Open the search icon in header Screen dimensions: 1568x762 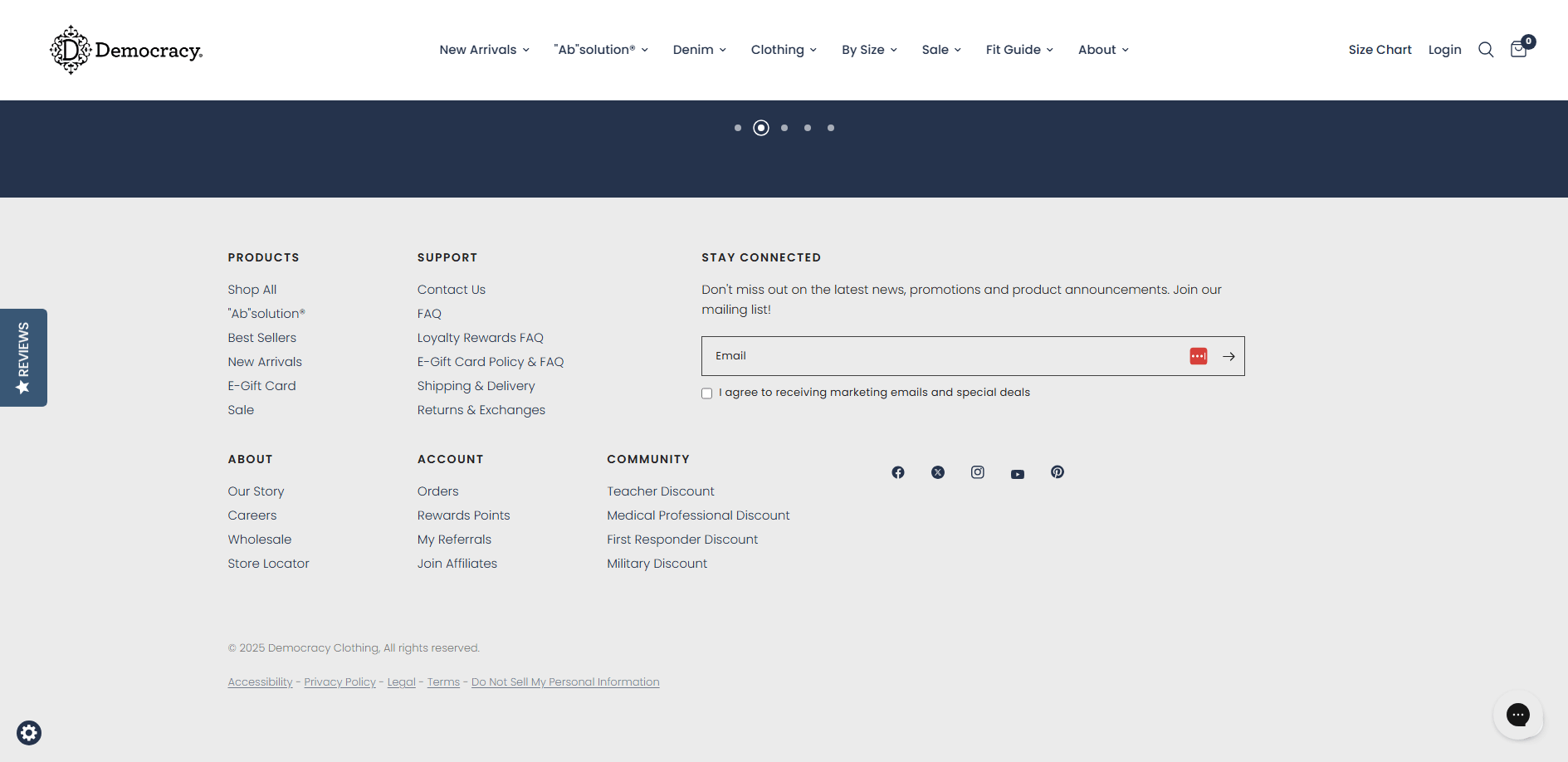coord(1486,50)
